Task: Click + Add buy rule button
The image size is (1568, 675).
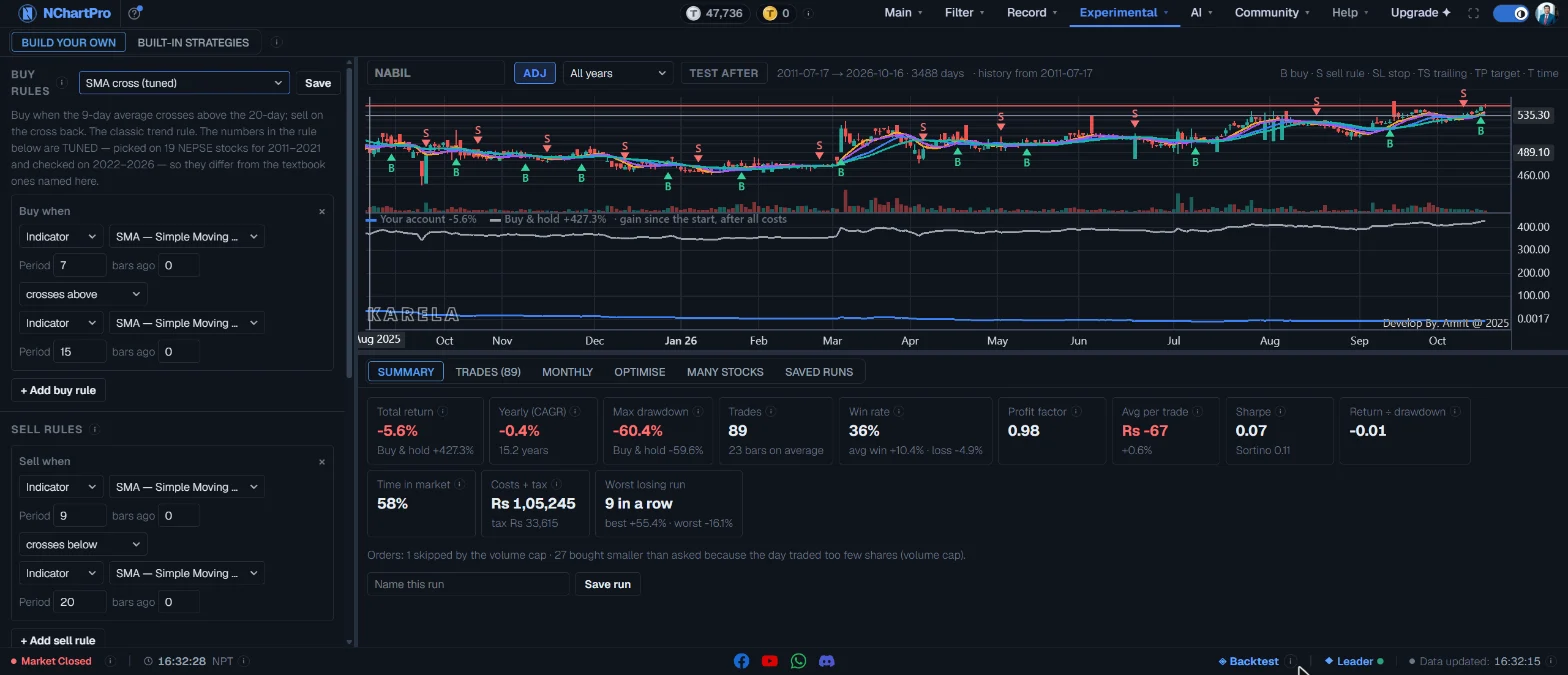Action: click(x=58, y=390)
